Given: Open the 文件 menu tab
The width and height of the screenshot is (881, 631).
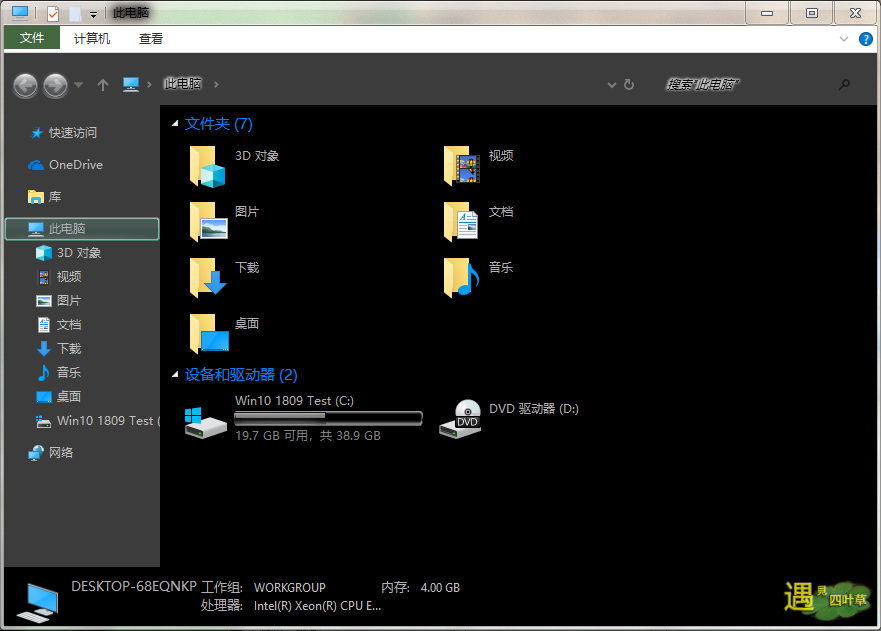Looking at the screenshot, I should pos(32,38).
